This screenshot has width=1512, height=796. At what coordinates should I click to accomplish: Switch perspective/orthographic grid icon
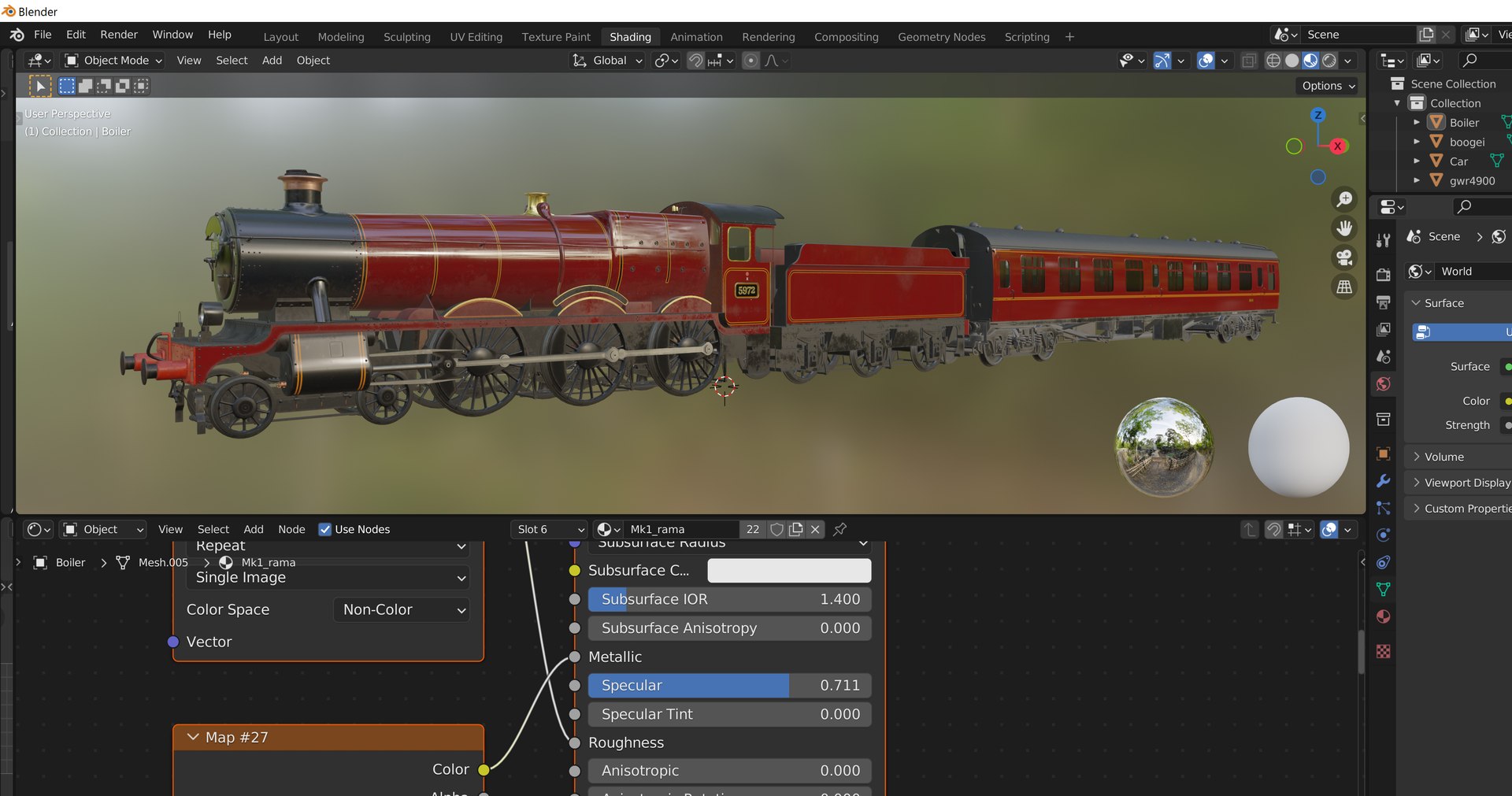coord(1344,287)
